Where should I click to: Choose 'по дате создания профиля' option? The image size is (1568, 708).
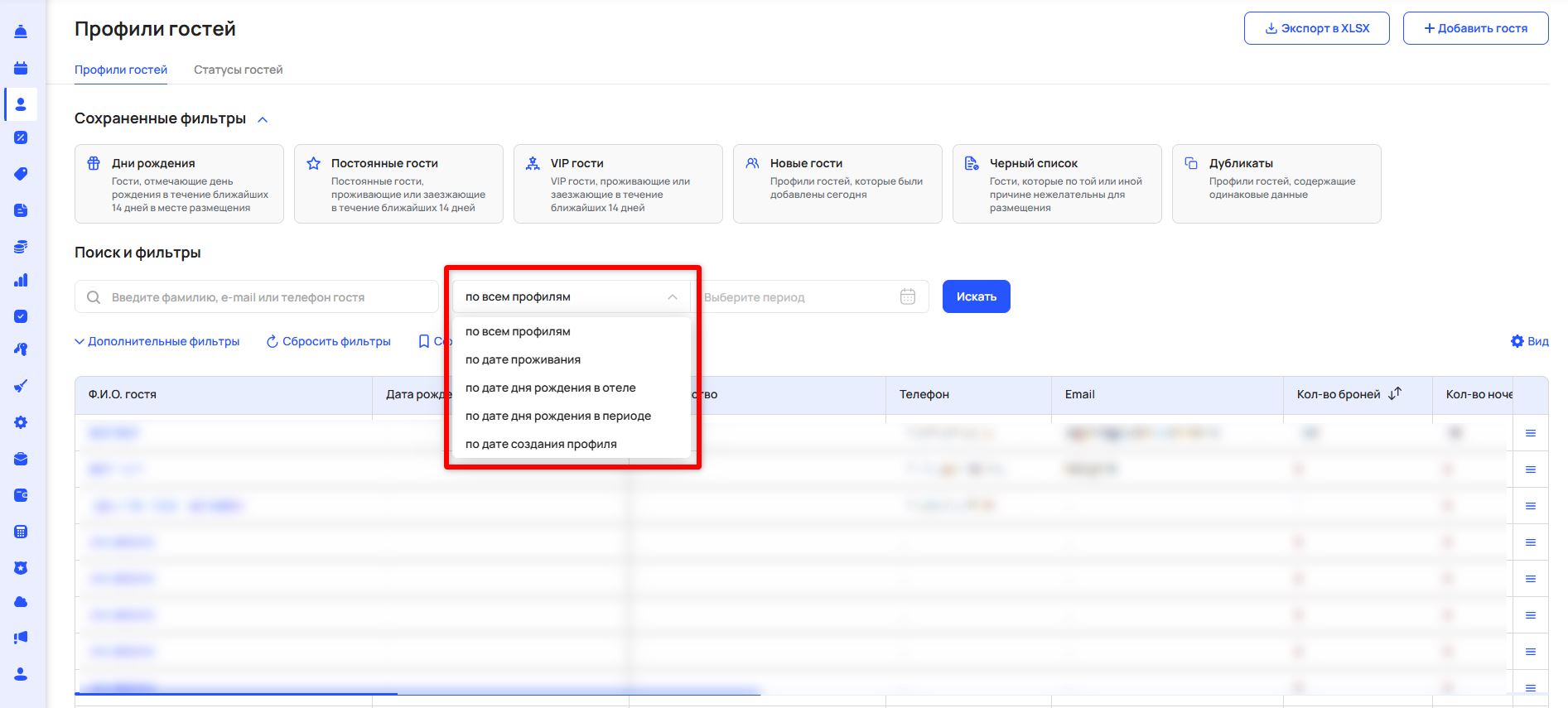[x=541, y=444]
